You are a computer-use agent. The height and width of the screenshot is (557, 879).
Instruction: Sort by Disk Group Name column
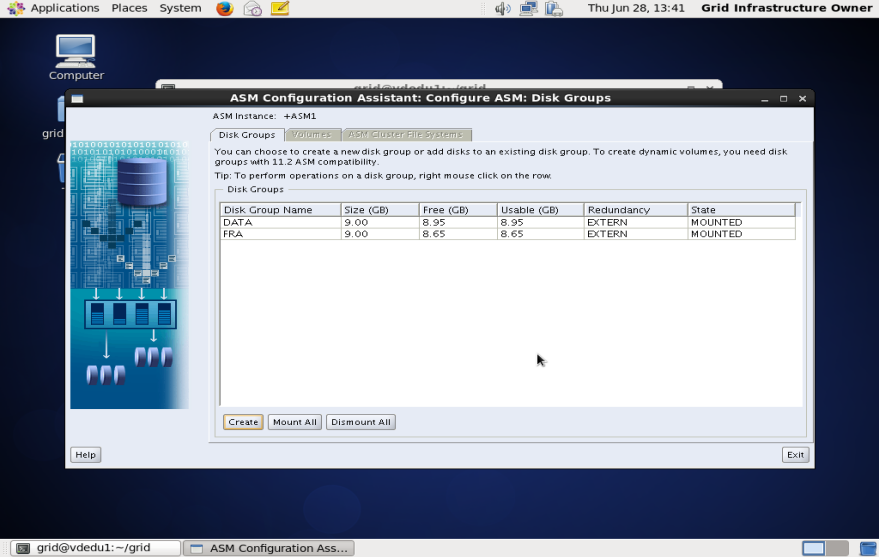280,210
